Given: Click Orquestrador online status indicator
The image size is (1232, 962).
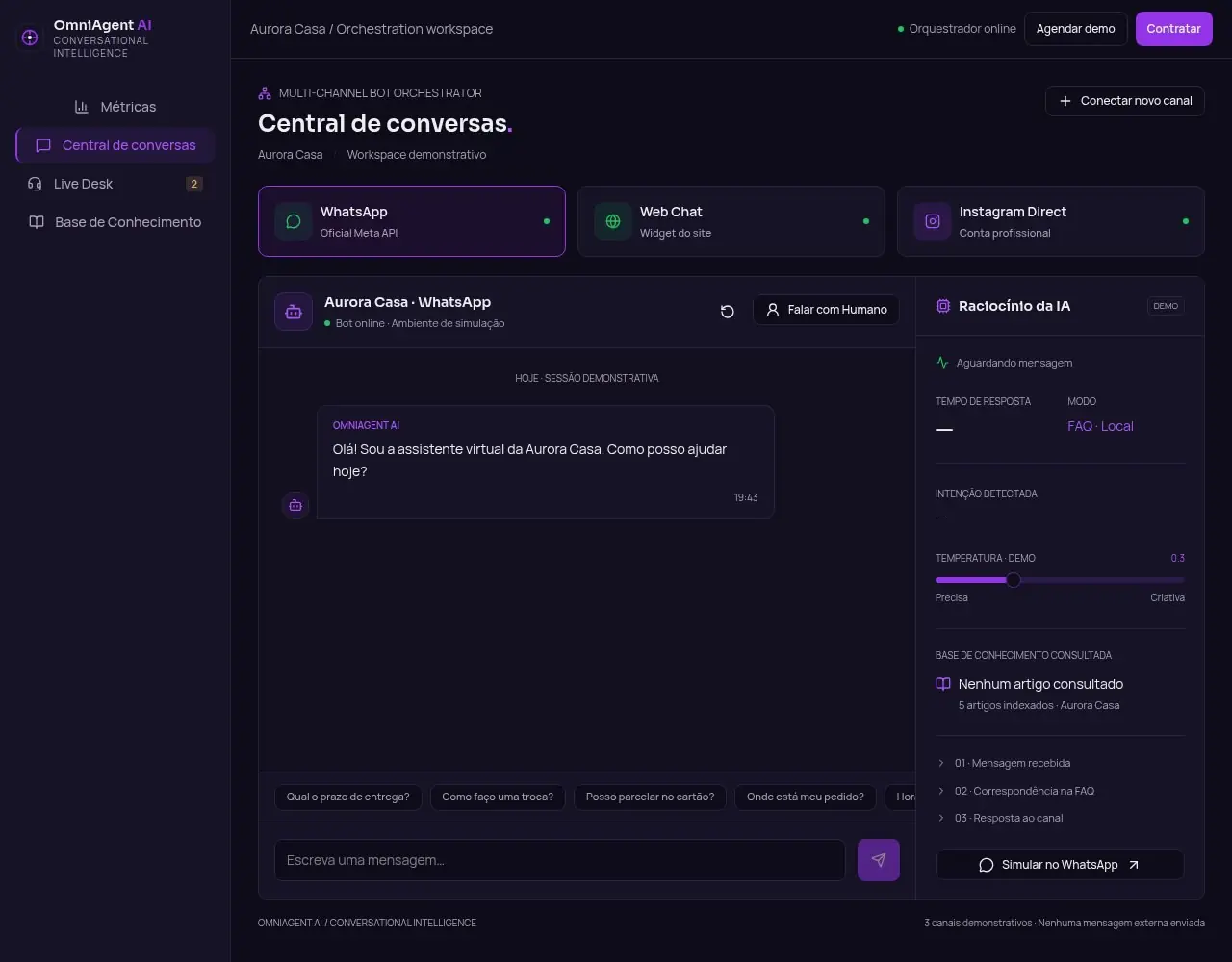Looking at the screenshot, I should click(x=957, y=29).
